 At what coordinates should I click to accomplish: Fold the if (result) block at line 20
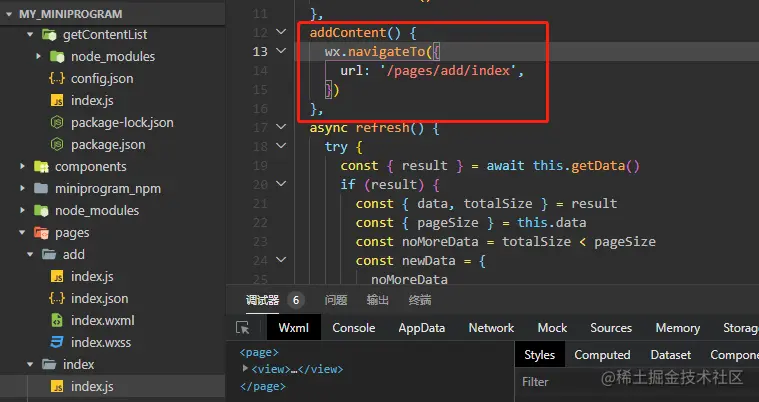click(281, 184)
